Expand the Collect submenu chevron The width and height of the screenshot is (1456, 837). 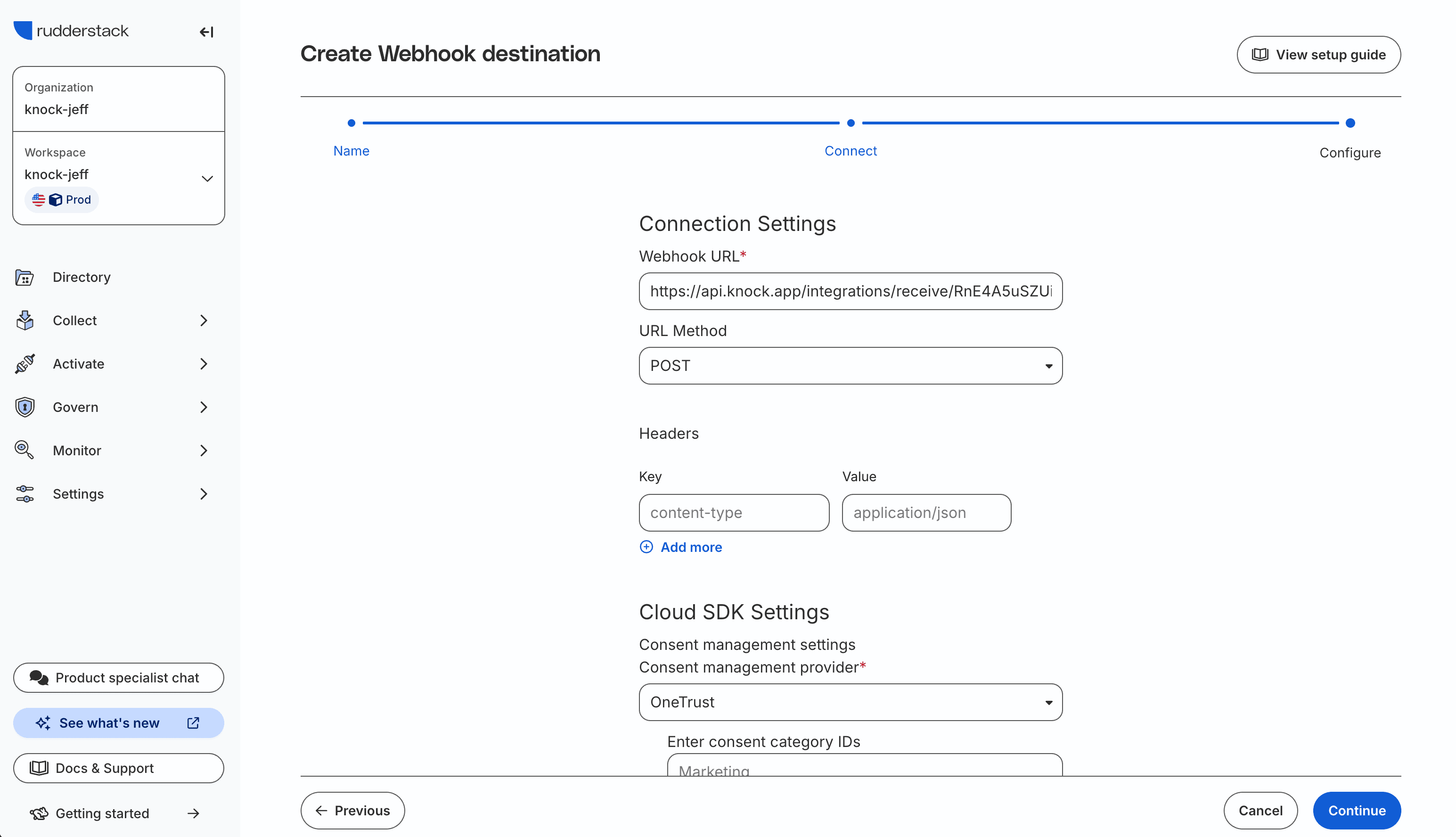click(x=204, y=320)
